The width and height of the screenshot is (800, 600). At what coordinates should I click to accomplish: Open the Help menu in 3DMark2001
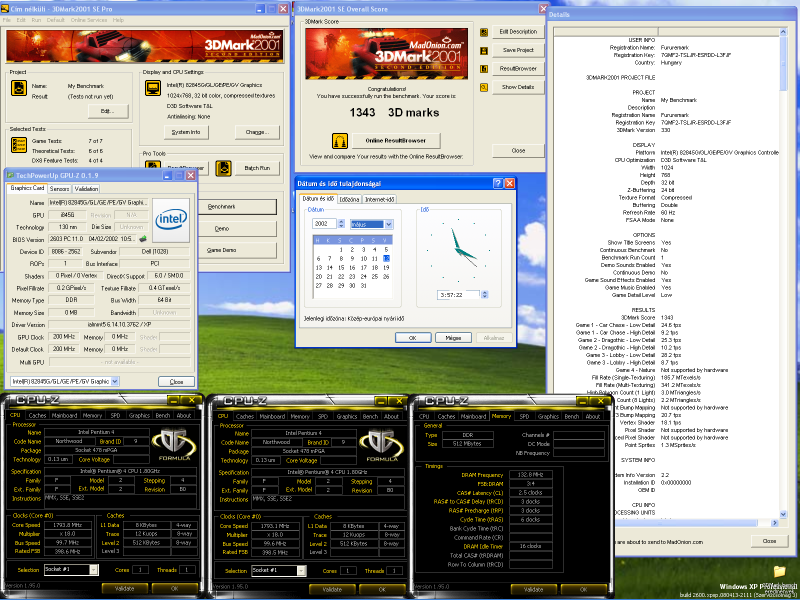coord(118,20)
